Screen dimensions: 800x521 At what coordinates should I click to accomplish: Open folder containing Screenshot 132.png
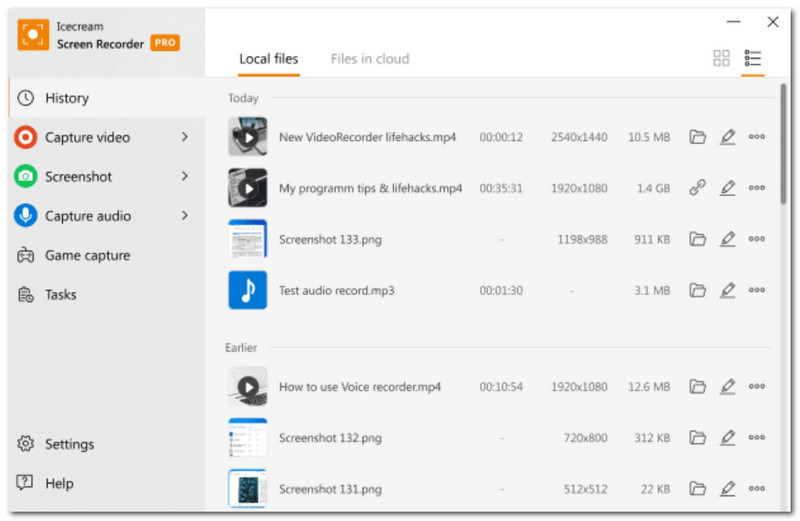point(697,437)
